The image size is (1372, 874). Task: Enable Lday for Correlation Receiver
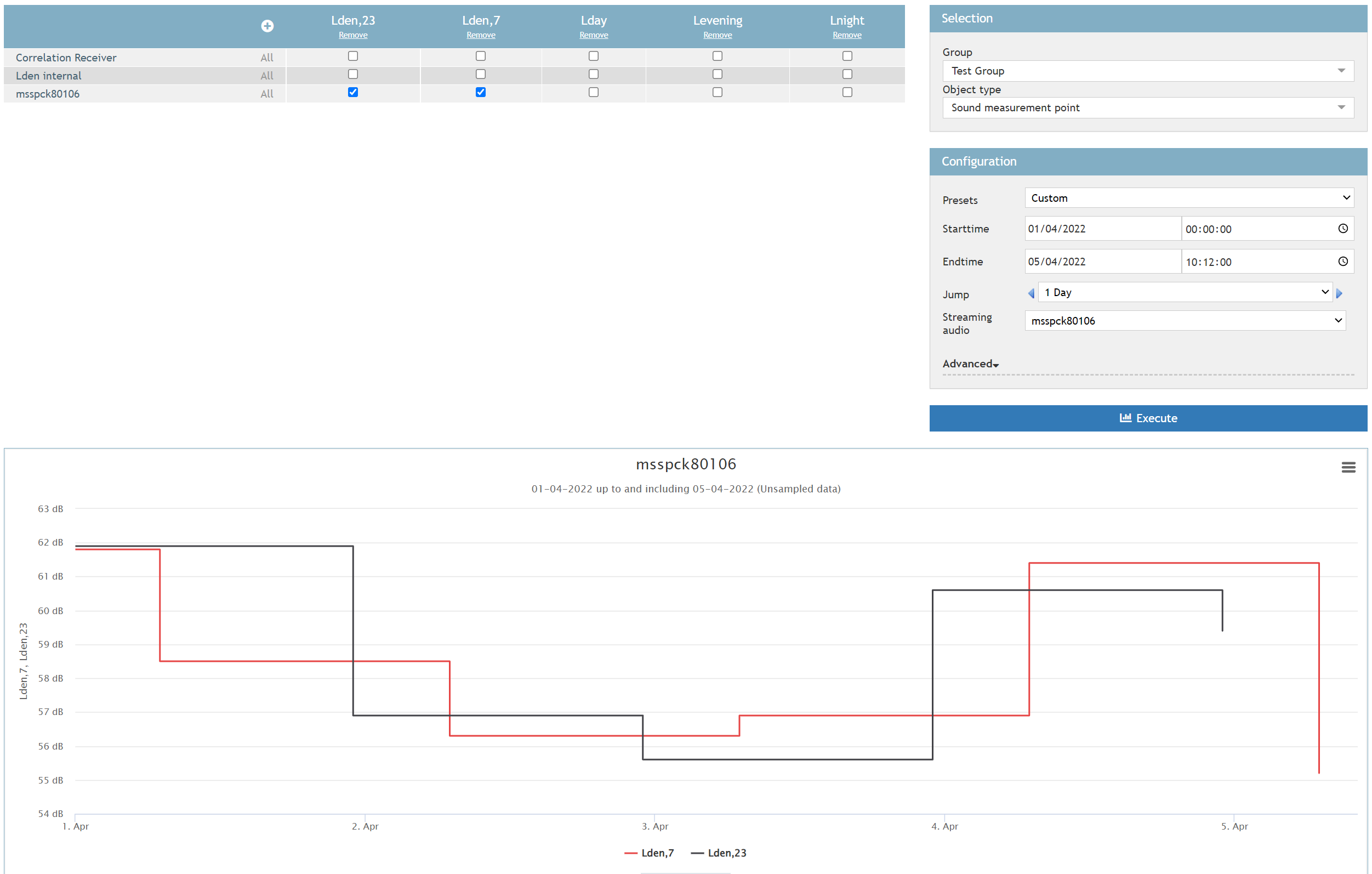point(594,56)
